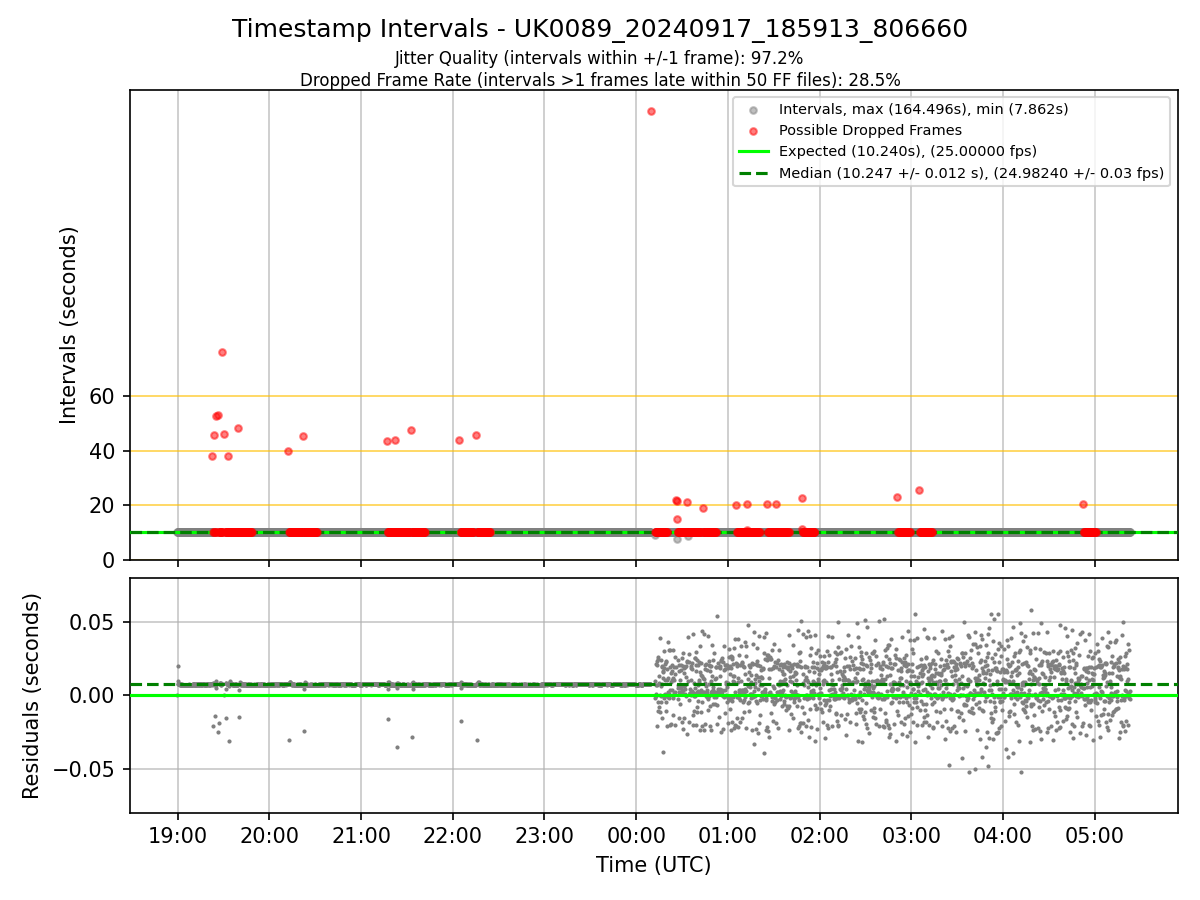This screenshot has height=900, width=1200.
Task: Click the "03:00" x-axis tick label
Action: point(911,833)
